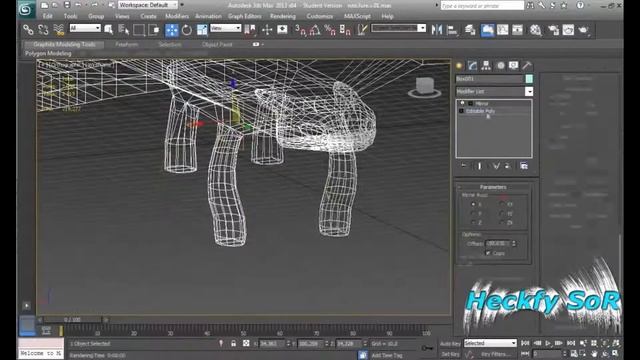Image resolution: width=640 pixels, height=360 pixels.
Task: Click the Box001 object color swatch
Action: 529,79
